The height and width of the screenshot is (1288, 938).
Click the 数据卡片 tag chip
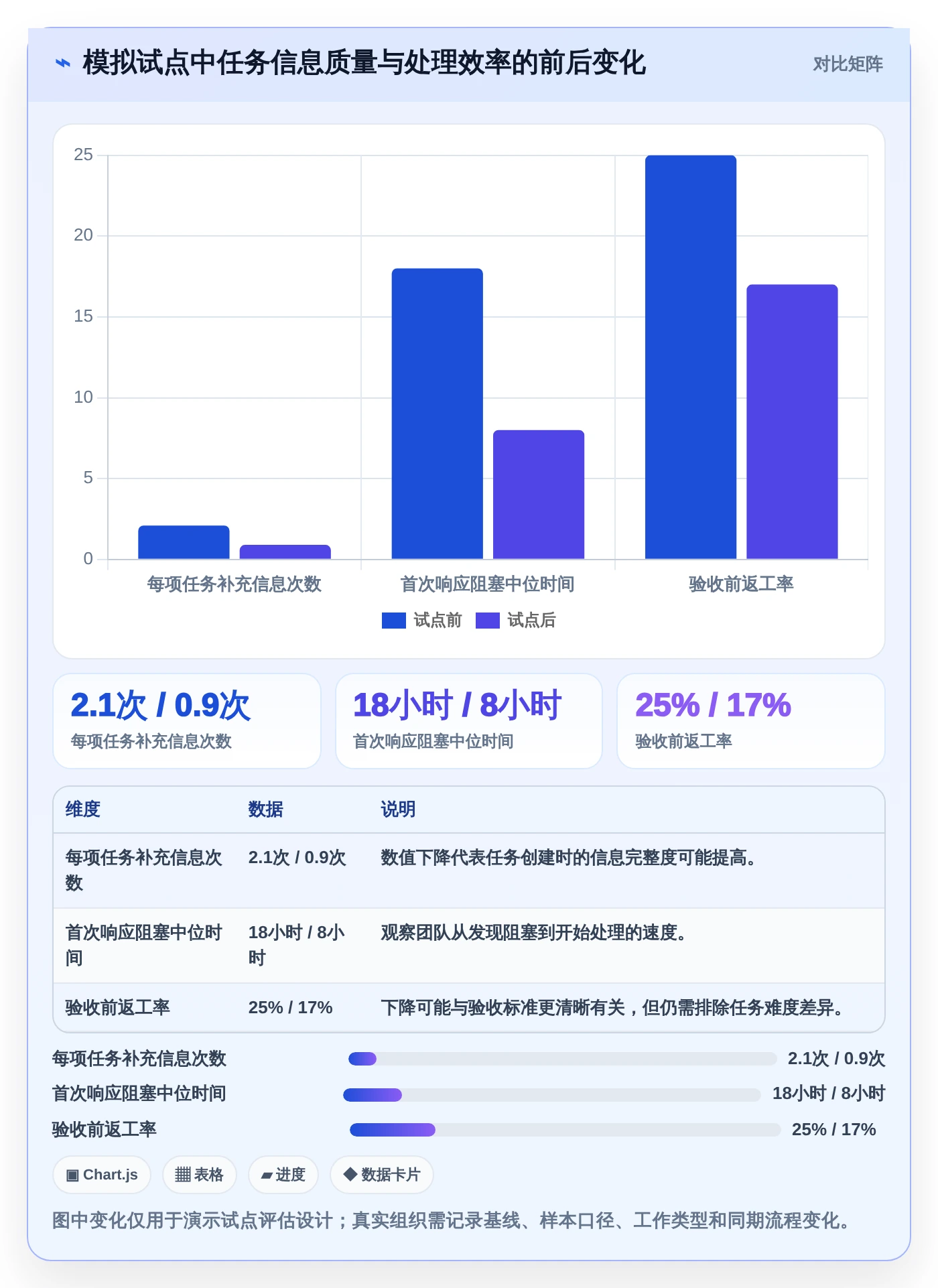(x=382, y=1175)
